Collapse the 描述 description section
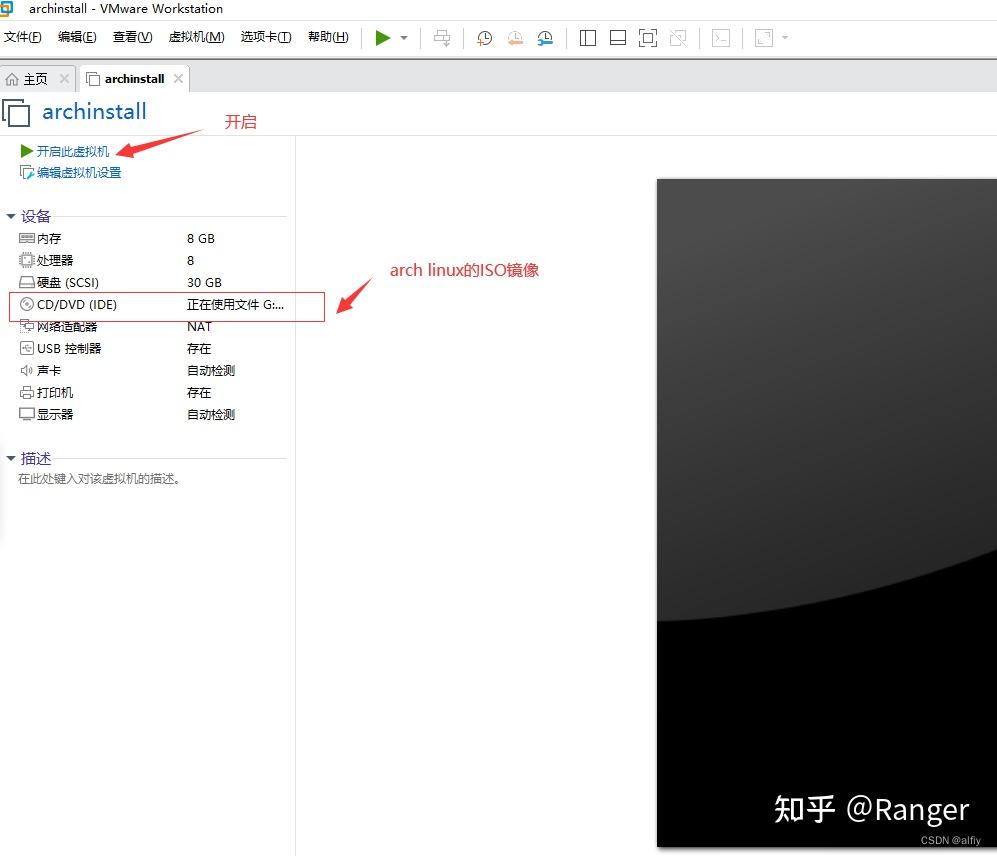The height and width of the screenshot is (856, 997). click(x=11, y=458)
